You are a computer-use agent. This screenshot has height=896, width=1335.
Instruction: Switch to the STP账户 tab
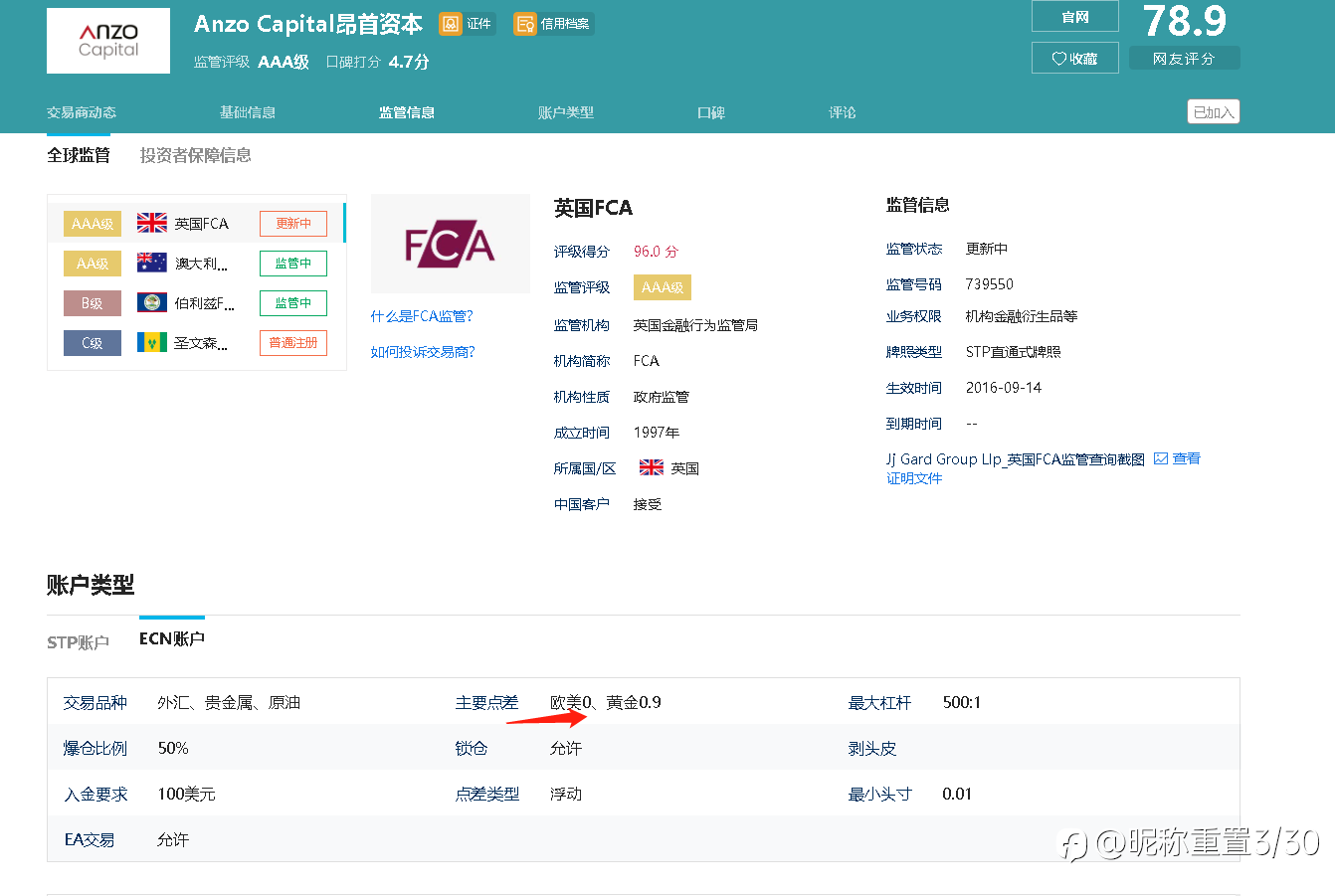pyautogui.click(x=78, y=642)
